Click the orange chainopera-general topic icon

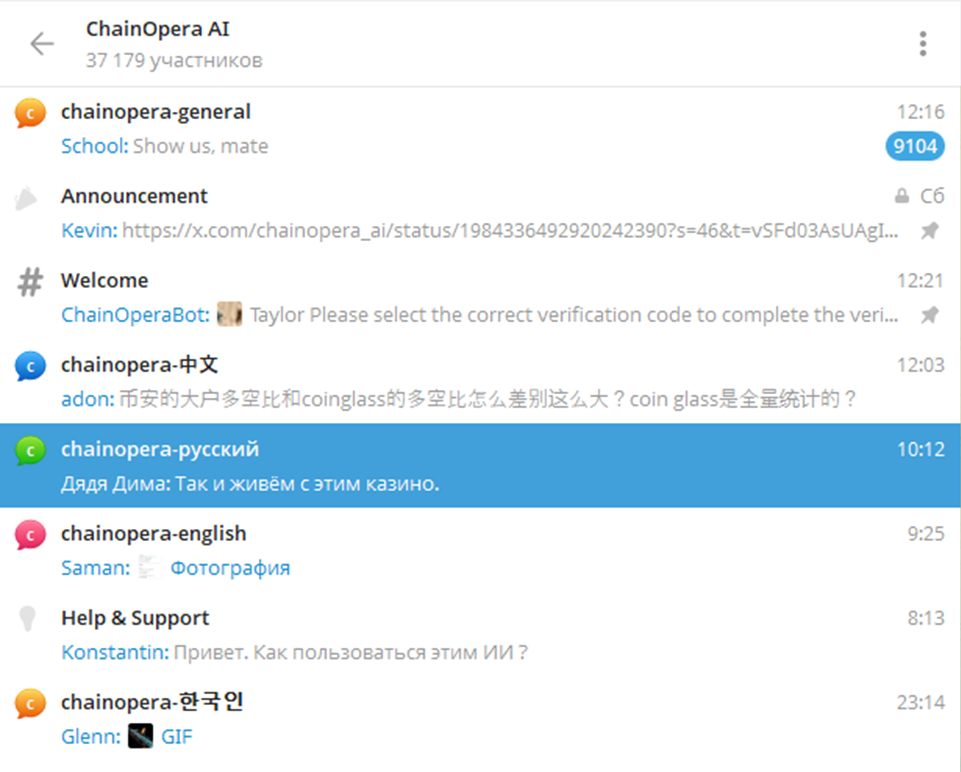tap(30, 113)
